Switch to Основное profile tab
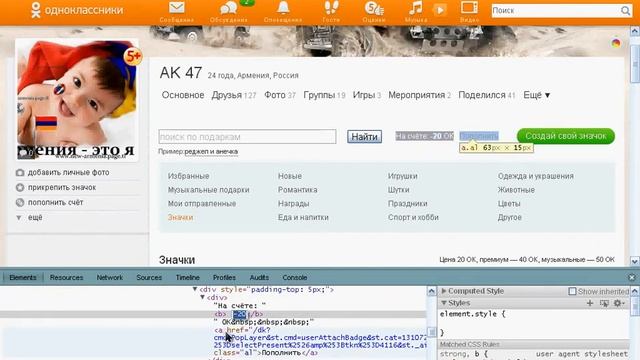The width and height of the screenshot is (640, 360). [x=183, y=95]
